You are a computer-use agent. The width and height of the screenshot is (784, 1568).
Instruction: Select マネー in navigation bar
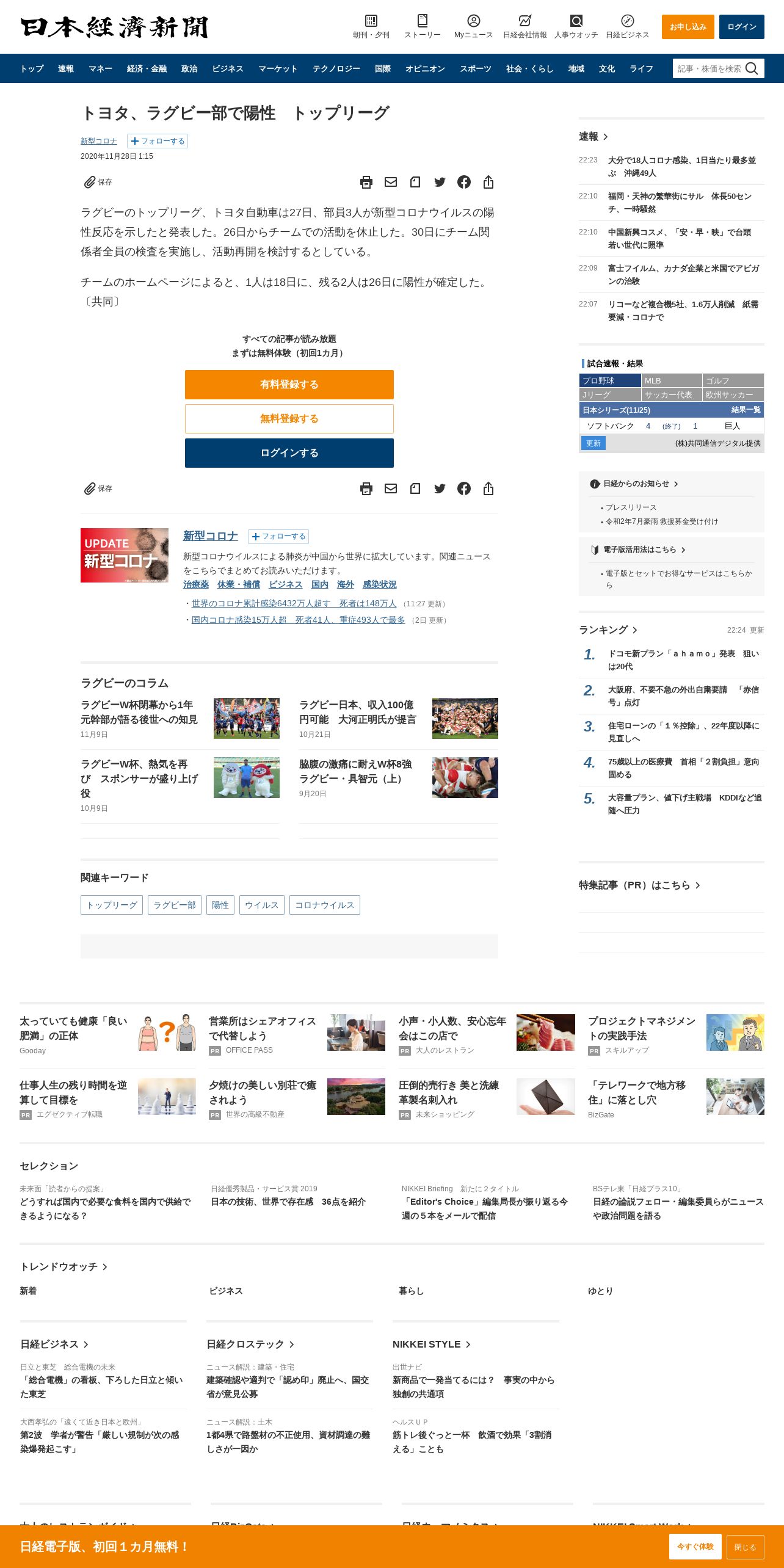click(x=100, y=69)
